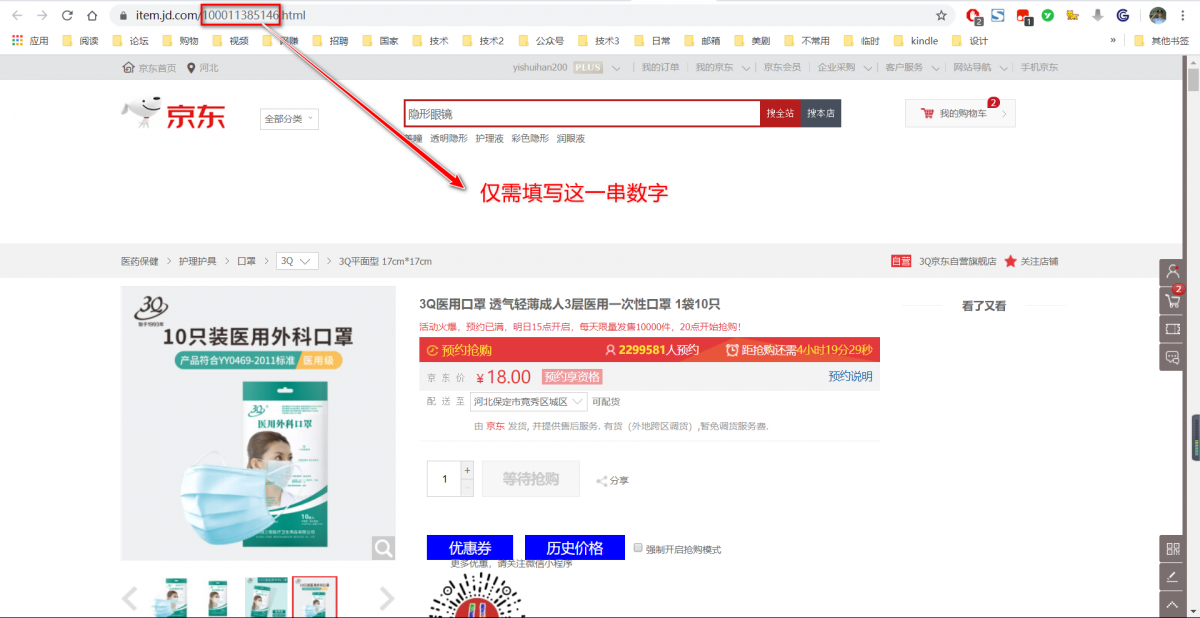Show next thumbnails with the right arrow

387,598
